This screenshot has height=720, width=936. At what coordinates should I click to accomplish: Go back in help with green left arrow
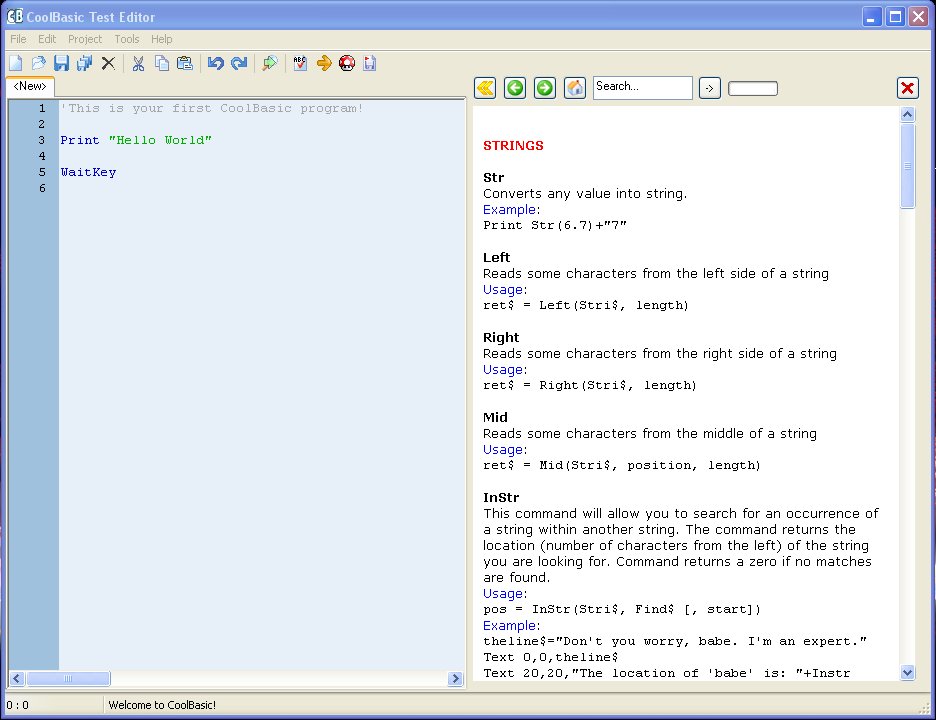(515, 88)
